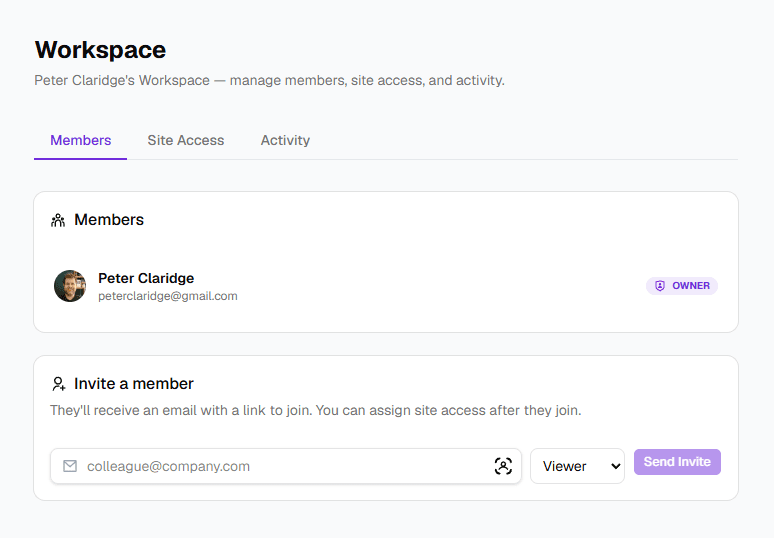Click the workspace description subtitle text
The image size is (774, 538).
(270, 80)
